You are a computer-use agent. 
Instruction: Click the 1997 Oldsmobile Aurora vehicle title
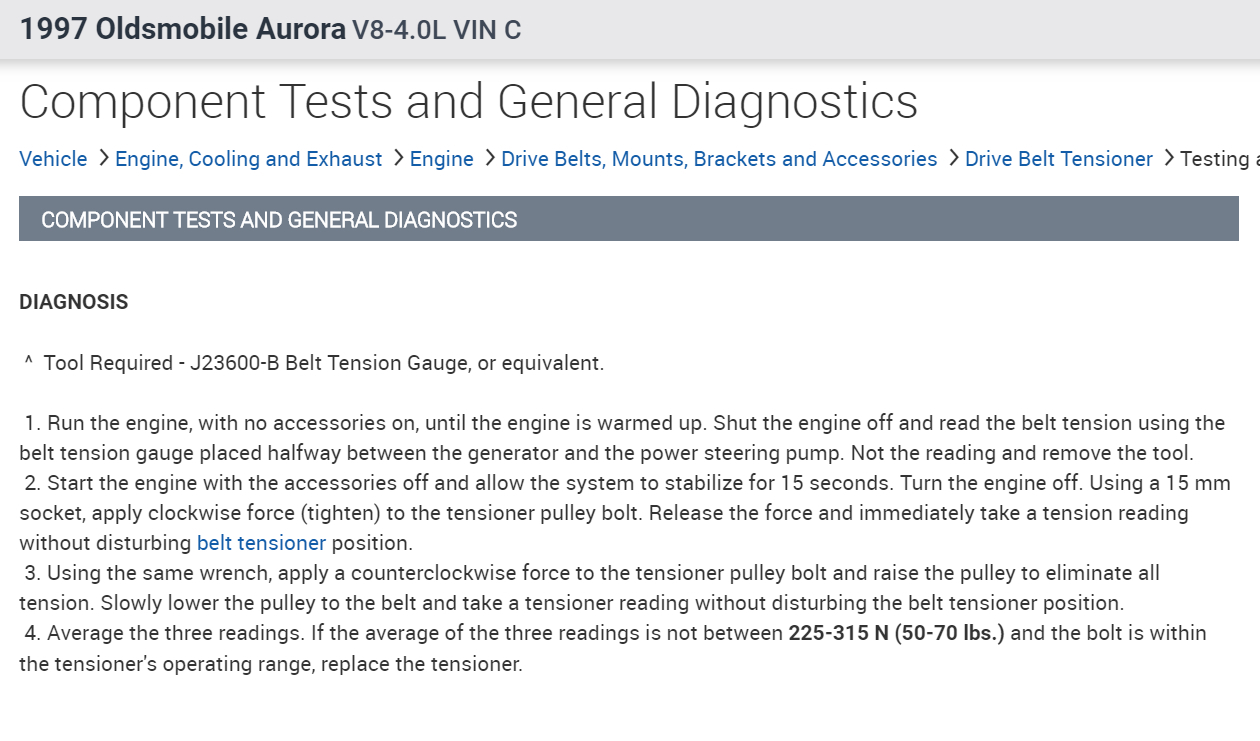(x=182, y=29)
